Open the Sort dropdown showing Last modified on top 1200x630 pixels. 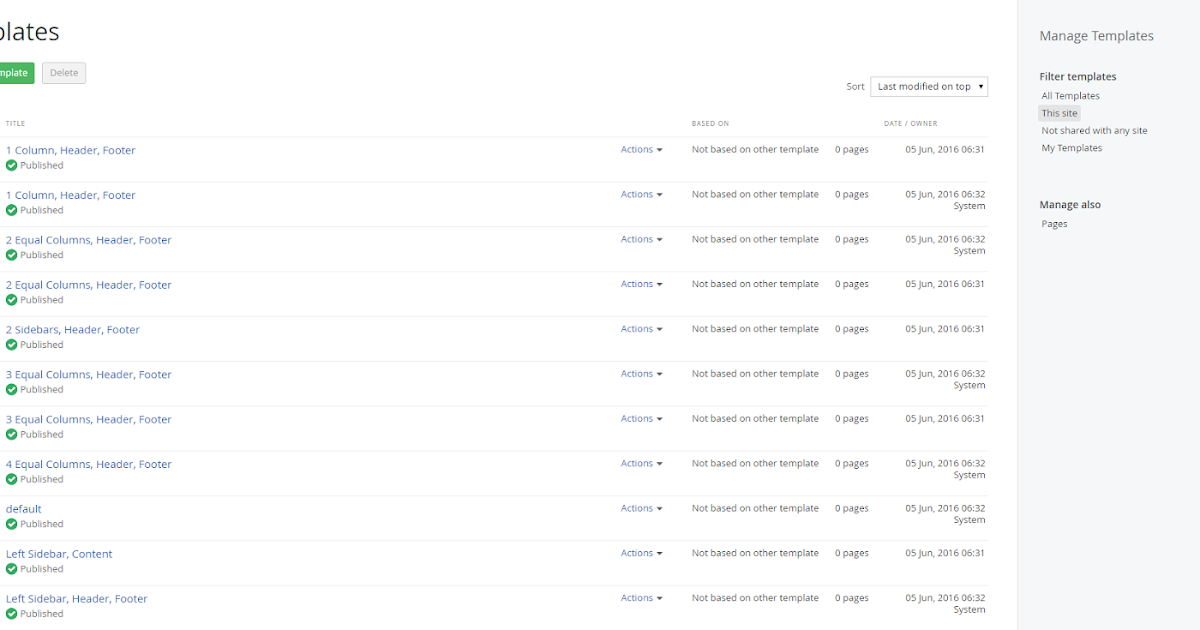pyautogui.click(x=928, y=86)
